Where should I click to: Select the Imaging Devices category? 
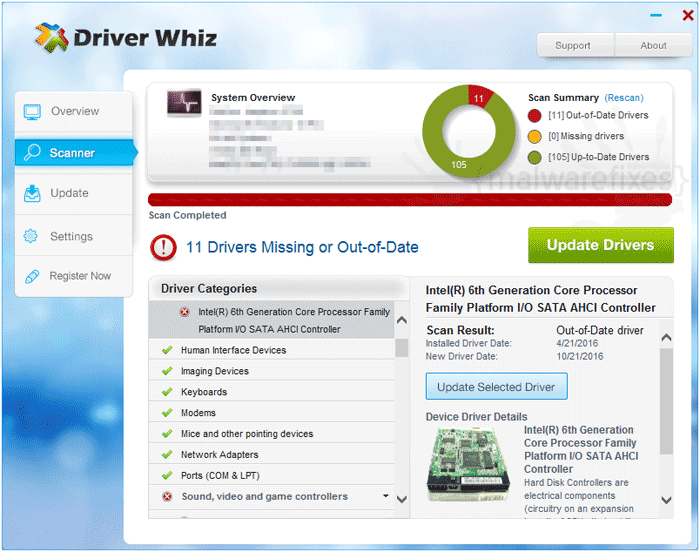click(x=271, y=371)
